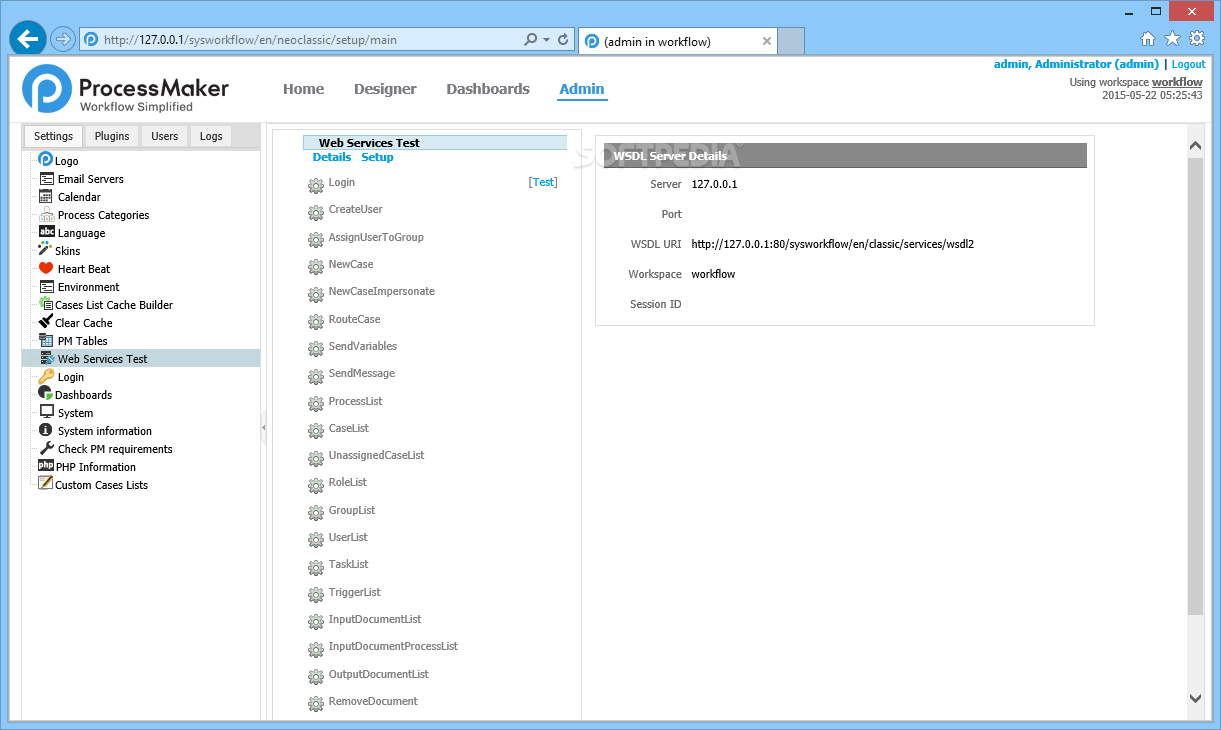Click the gear icon beside ProcessList
The image size is (1221, 730).
(x=316, y=403)
